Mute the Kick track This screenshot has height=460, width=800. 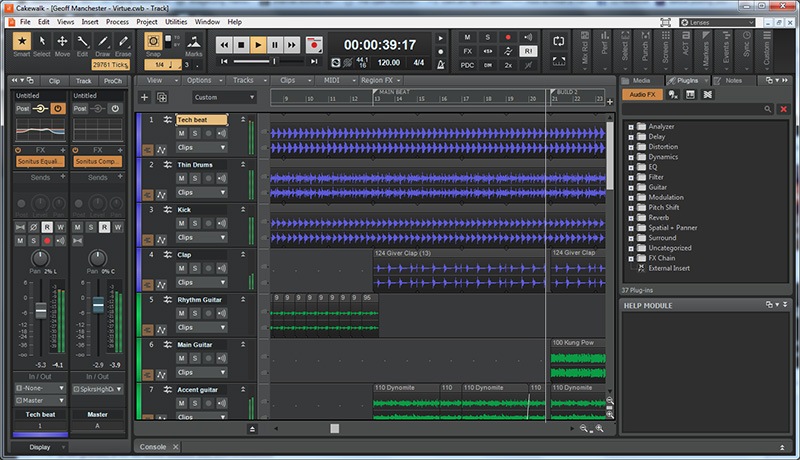tap(181, 223)
